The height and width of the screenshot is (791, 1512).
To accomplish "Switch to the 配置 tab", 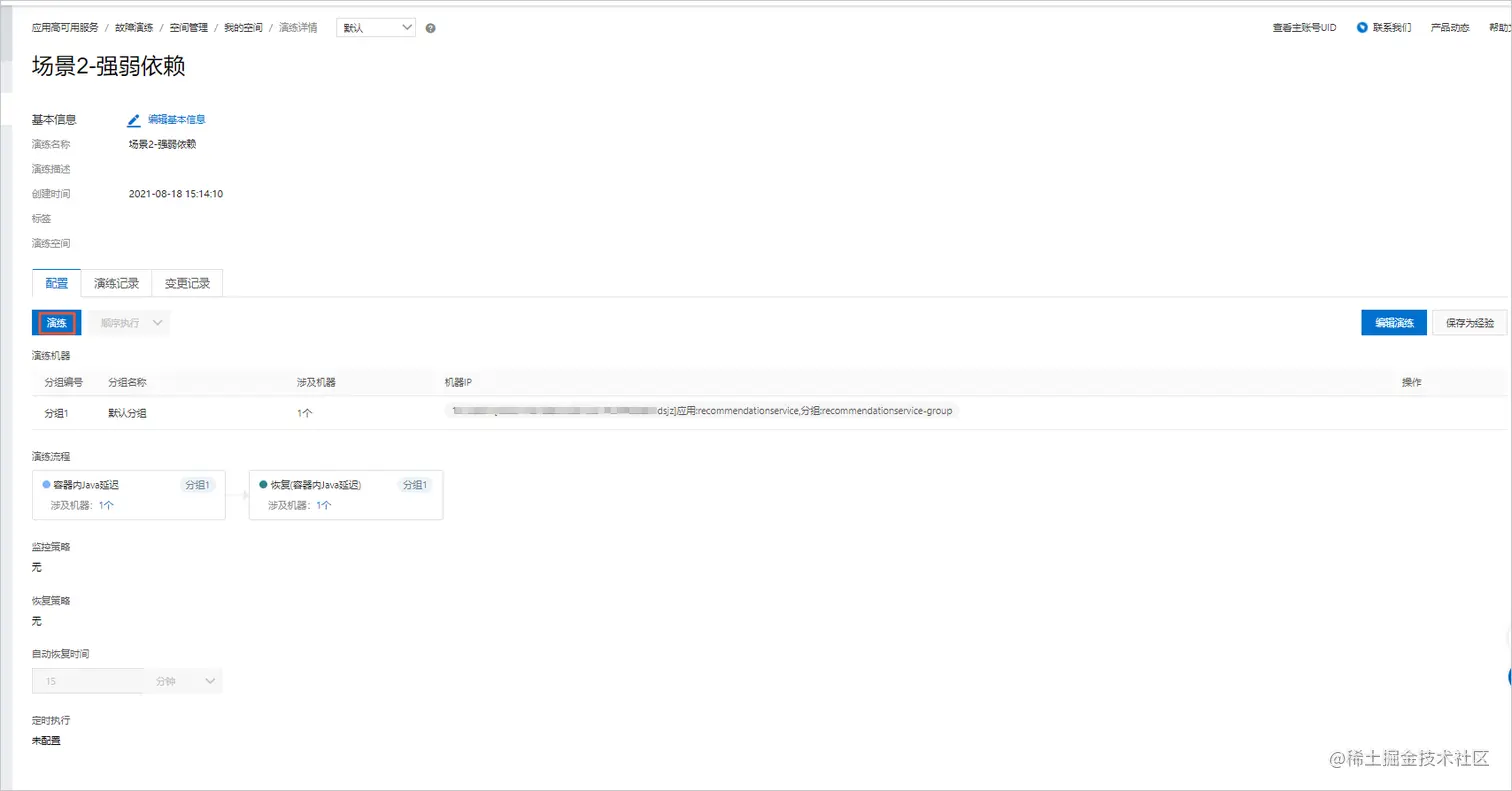I will [56, 283].
